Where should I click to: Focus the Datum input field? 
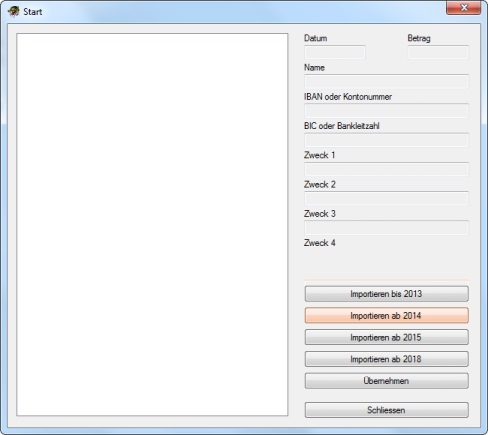click(x=335, y=52)
